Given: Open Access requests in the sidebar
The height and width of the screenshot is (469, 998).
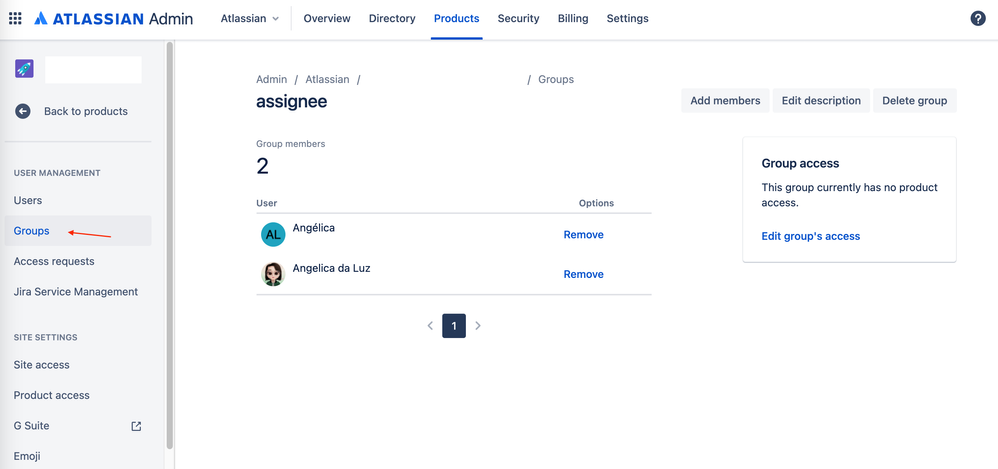Looking at the screenshot, I should pyautogui.click(x=78, y=262).
